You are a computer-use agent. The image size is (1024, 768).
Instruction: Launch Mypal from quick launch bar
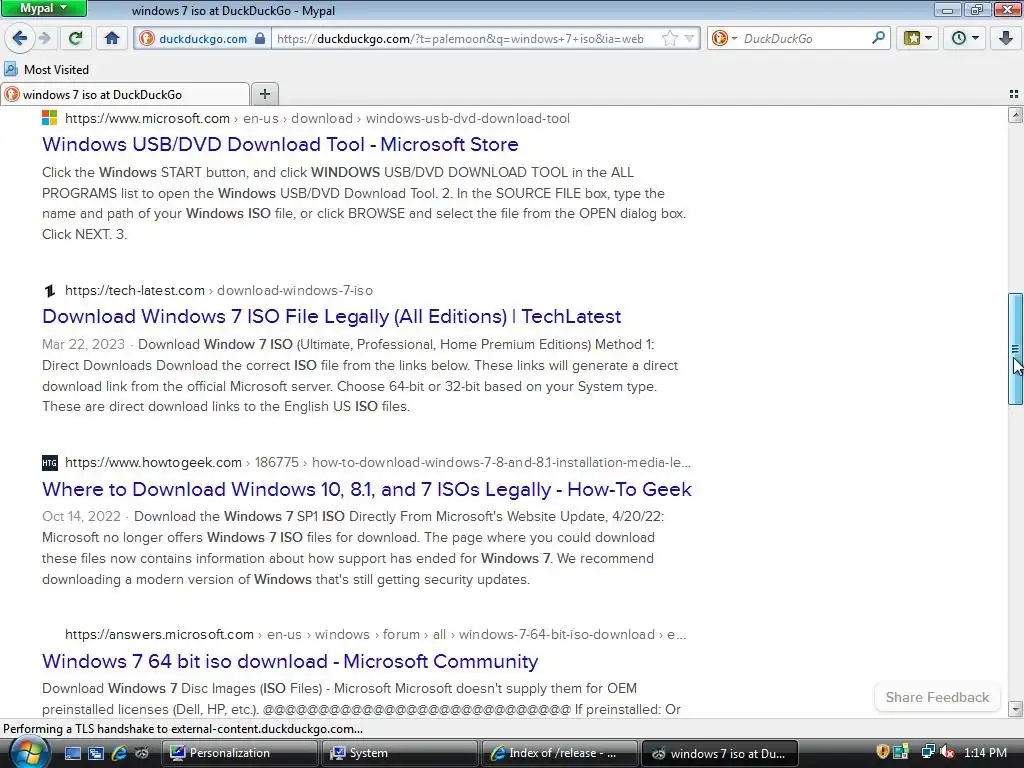click(x=142, y=753)
